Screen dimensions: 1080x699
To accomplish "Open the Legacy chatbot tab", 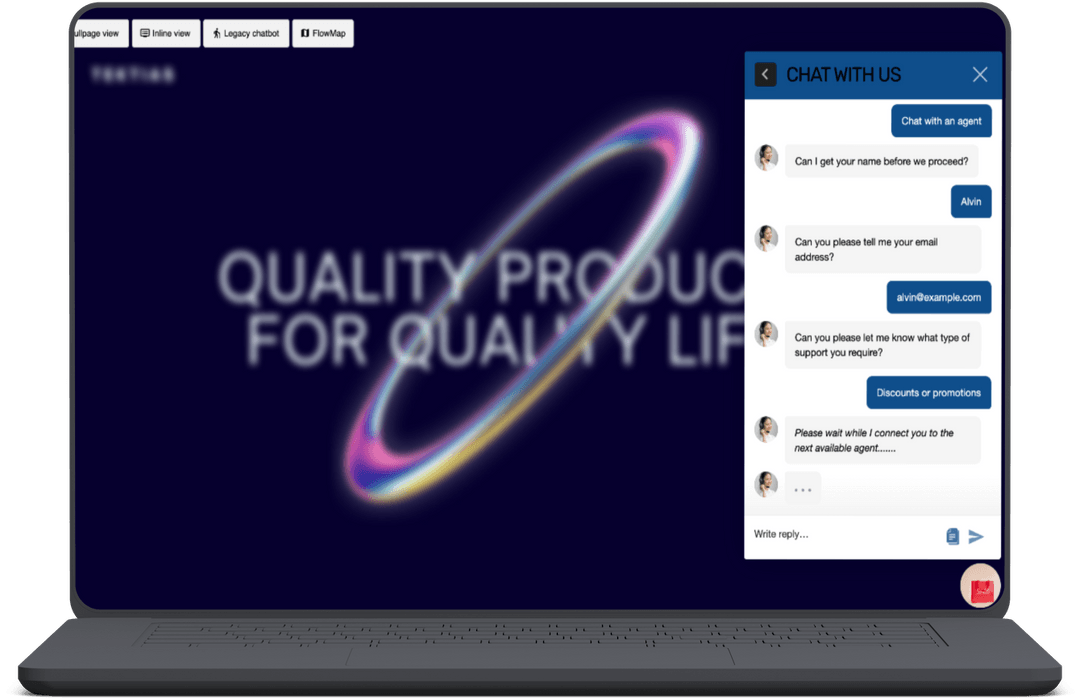I will pos(246,33).
